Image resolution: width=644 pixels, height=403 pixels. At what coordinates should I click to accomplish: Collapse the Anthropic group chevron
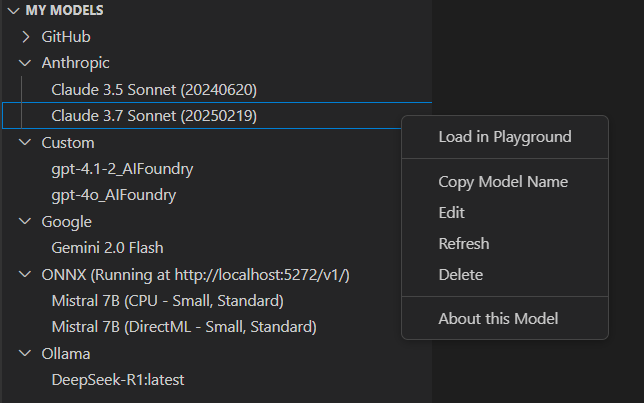click(26, 63)
